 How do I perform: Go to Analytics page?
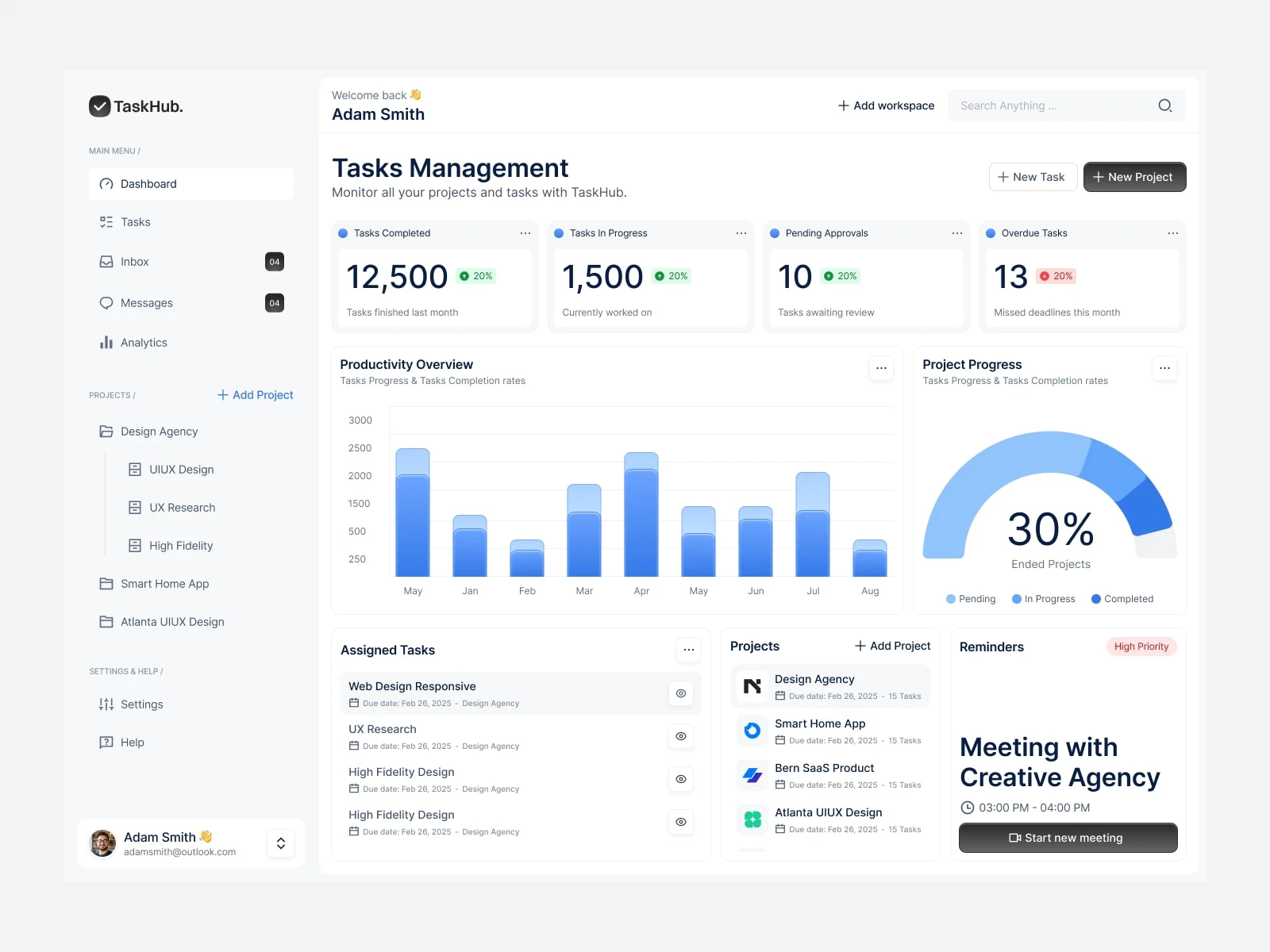(191, 343)
